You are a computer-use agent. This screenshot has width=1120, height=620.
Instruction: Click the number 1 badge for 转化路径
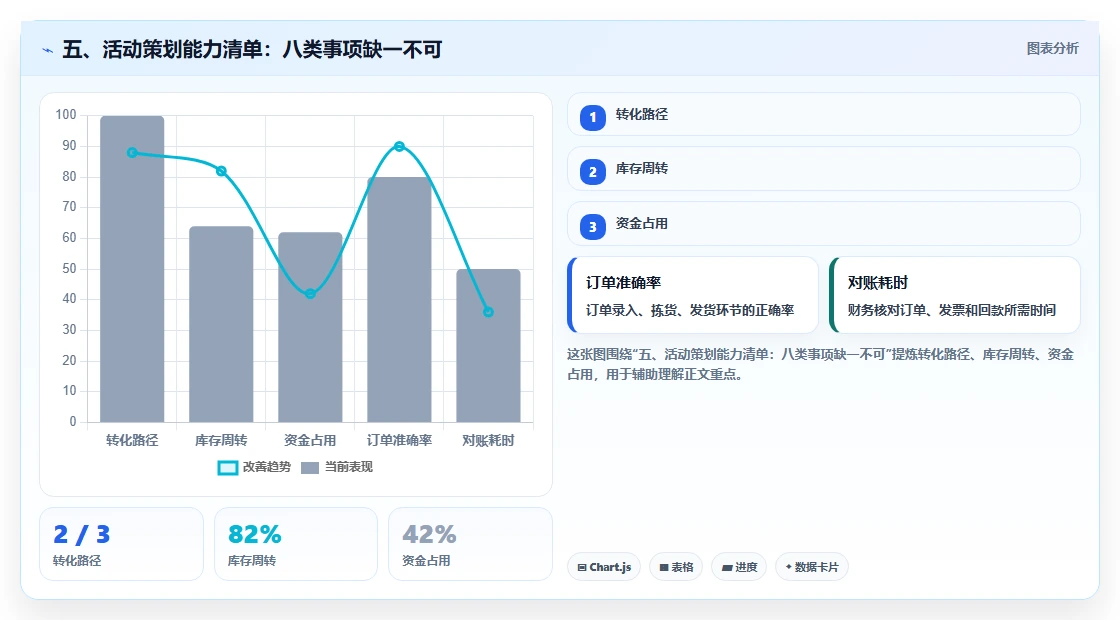(593, 117)
